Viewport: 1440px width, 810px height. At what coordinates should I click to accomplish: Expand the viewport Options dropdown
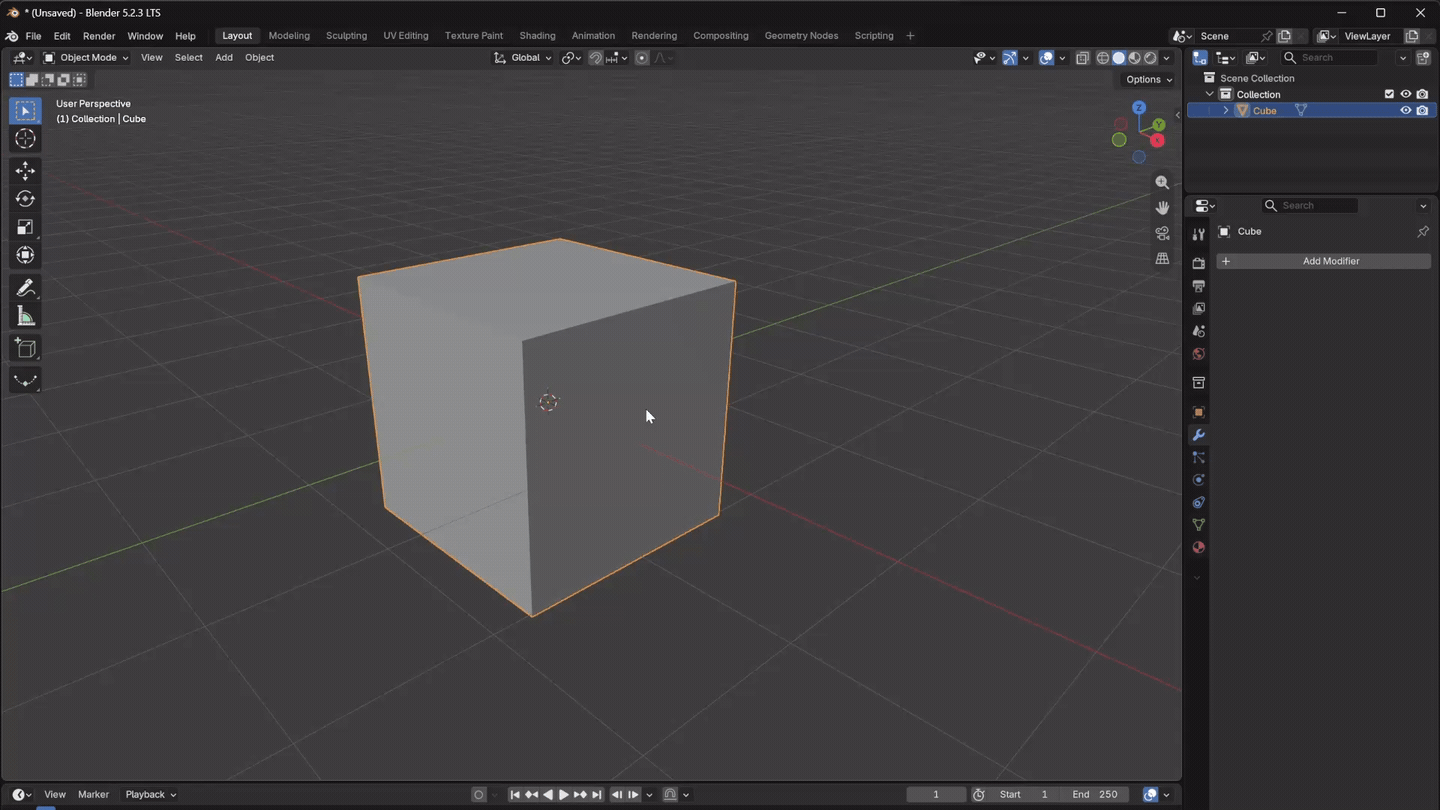1149,80
